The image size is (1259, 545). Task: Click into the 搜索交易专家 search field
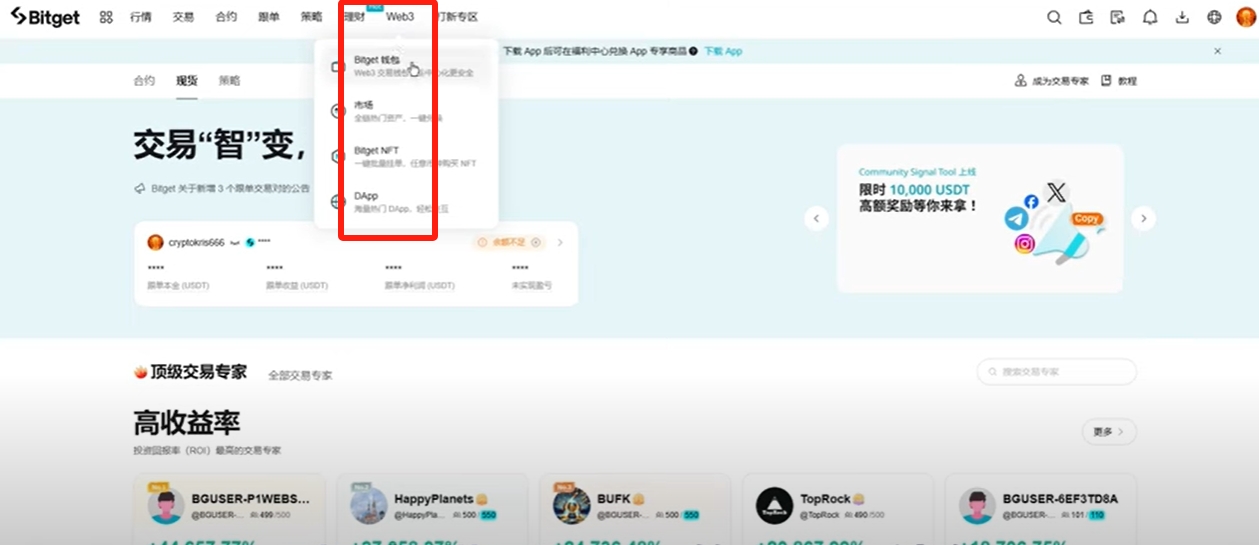1057,372
